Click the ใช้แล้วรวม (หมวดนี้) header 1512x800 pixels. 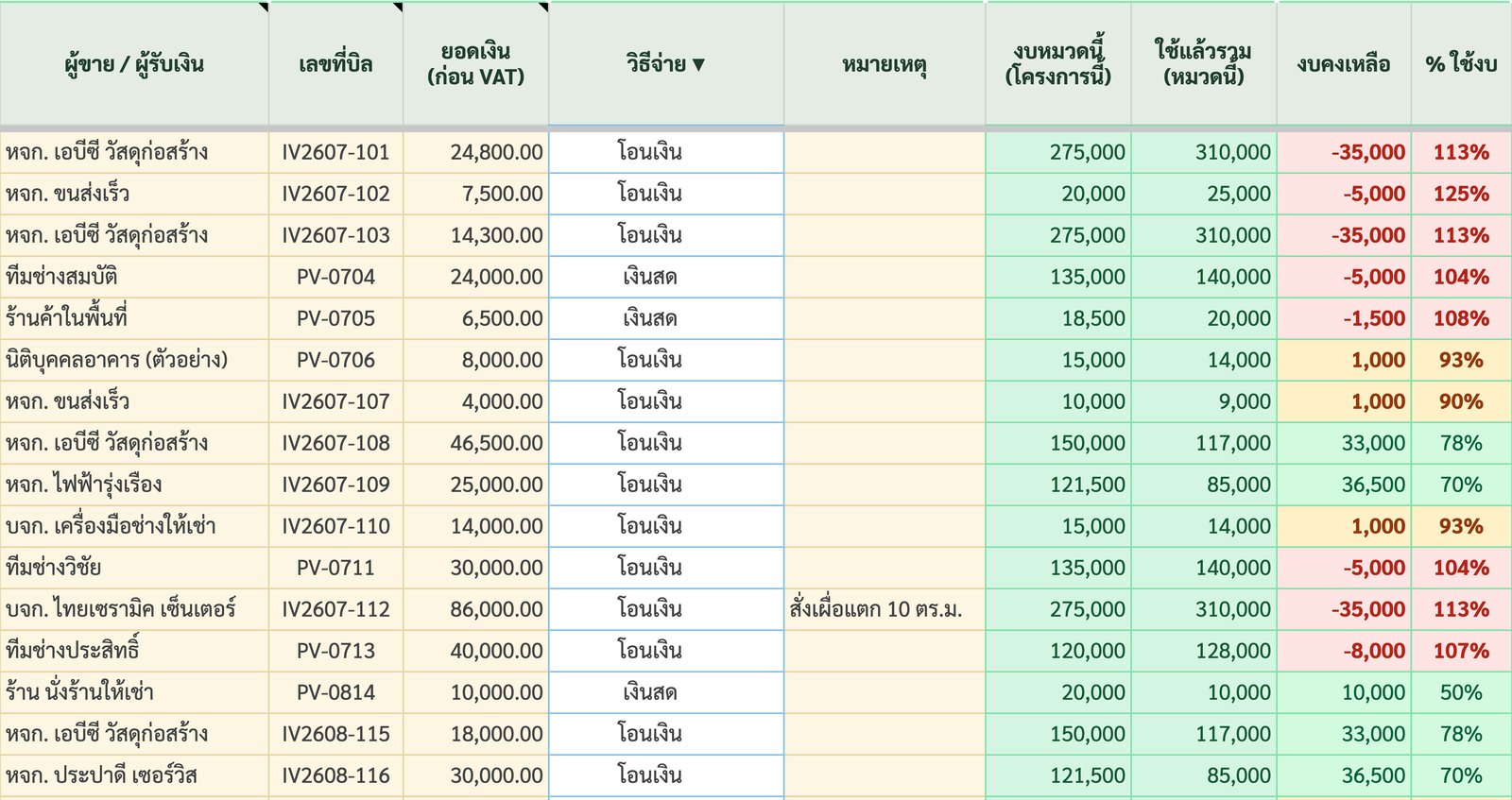point(1204,64)
